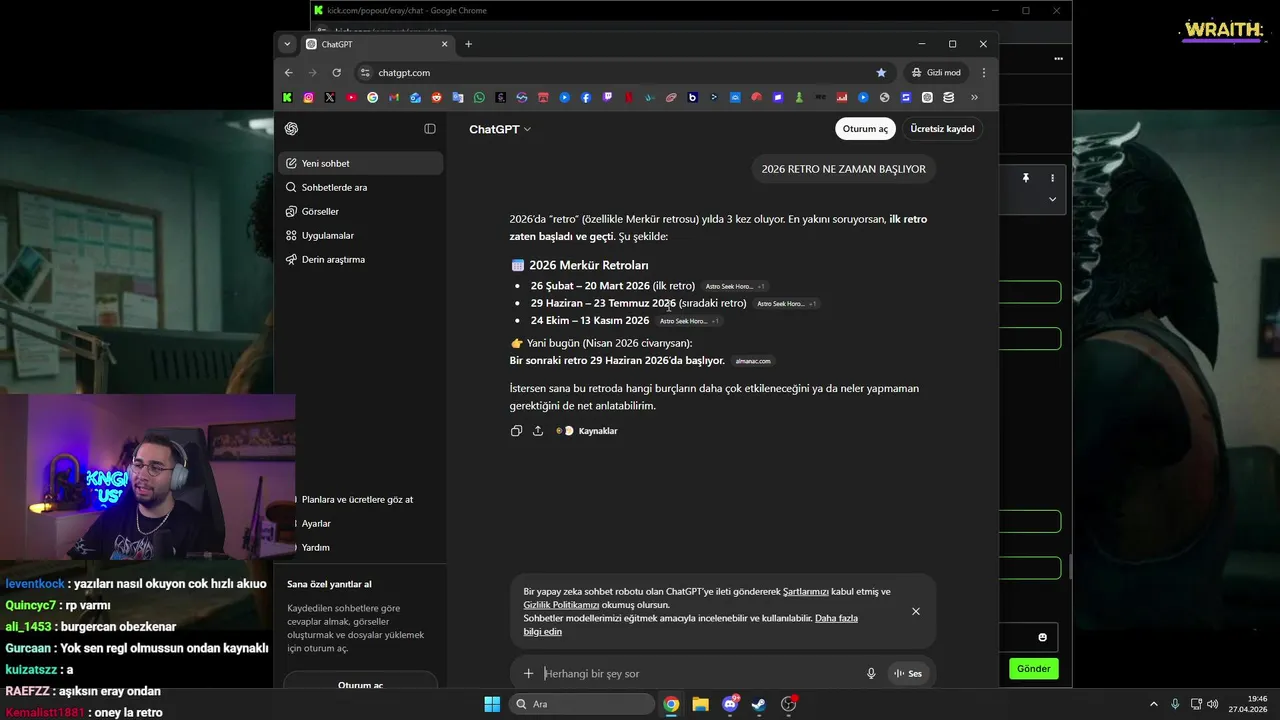The width and height of the screenshot is (1280, 720).
Task: Click the plus attach icon in composer
Action: coord(528,673)
